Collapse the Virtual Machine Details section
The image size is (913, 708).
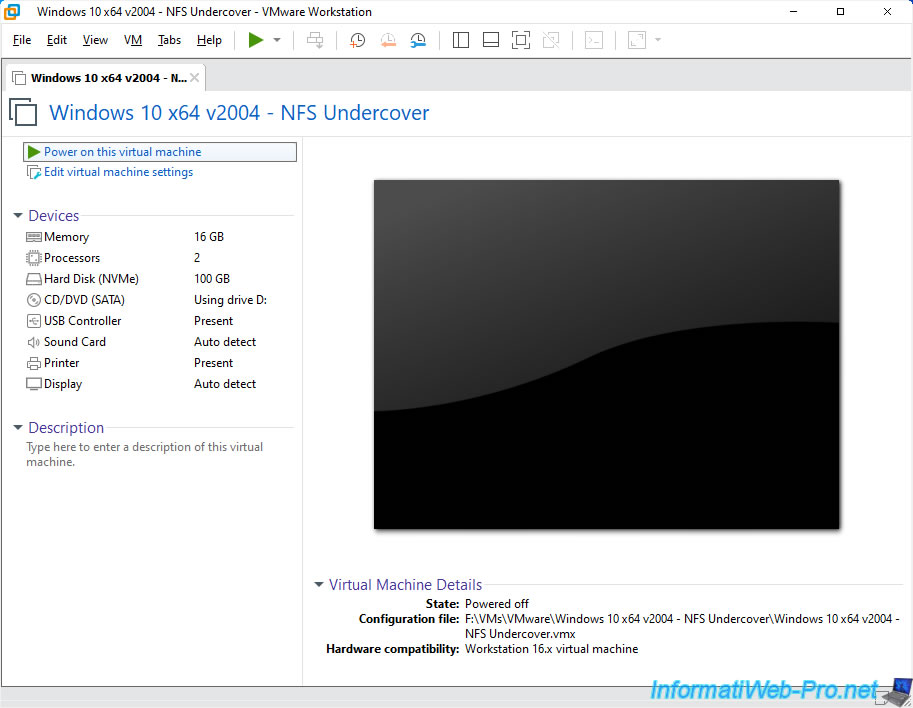pyautogui.click(x=319, y=585)
